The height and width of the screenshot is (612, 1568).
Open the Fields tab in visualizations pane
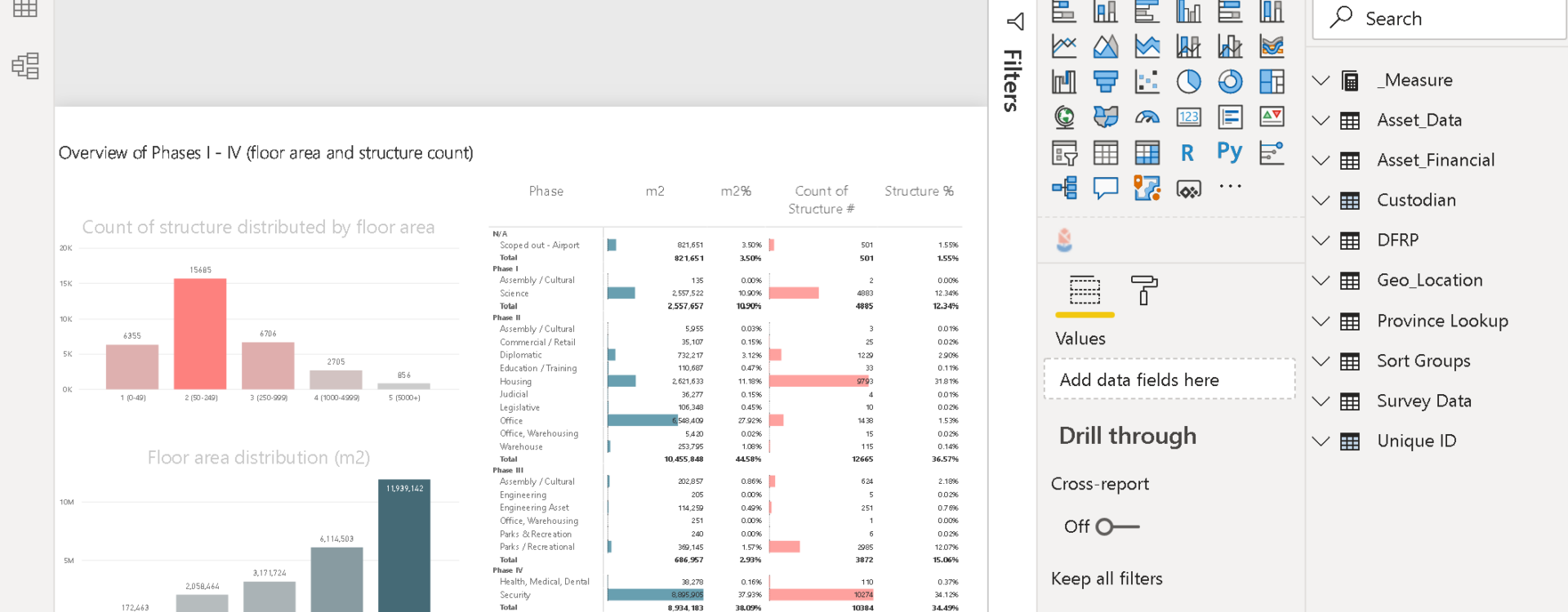pos(1085,290)
